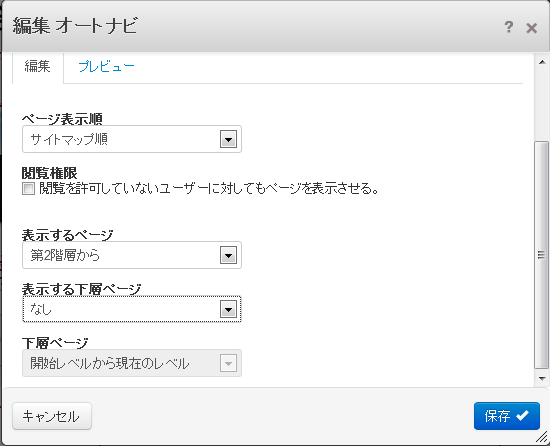Viewport: 550px width, 446px height.
Task: Click the キャンセル button
Action: [52, 416]
